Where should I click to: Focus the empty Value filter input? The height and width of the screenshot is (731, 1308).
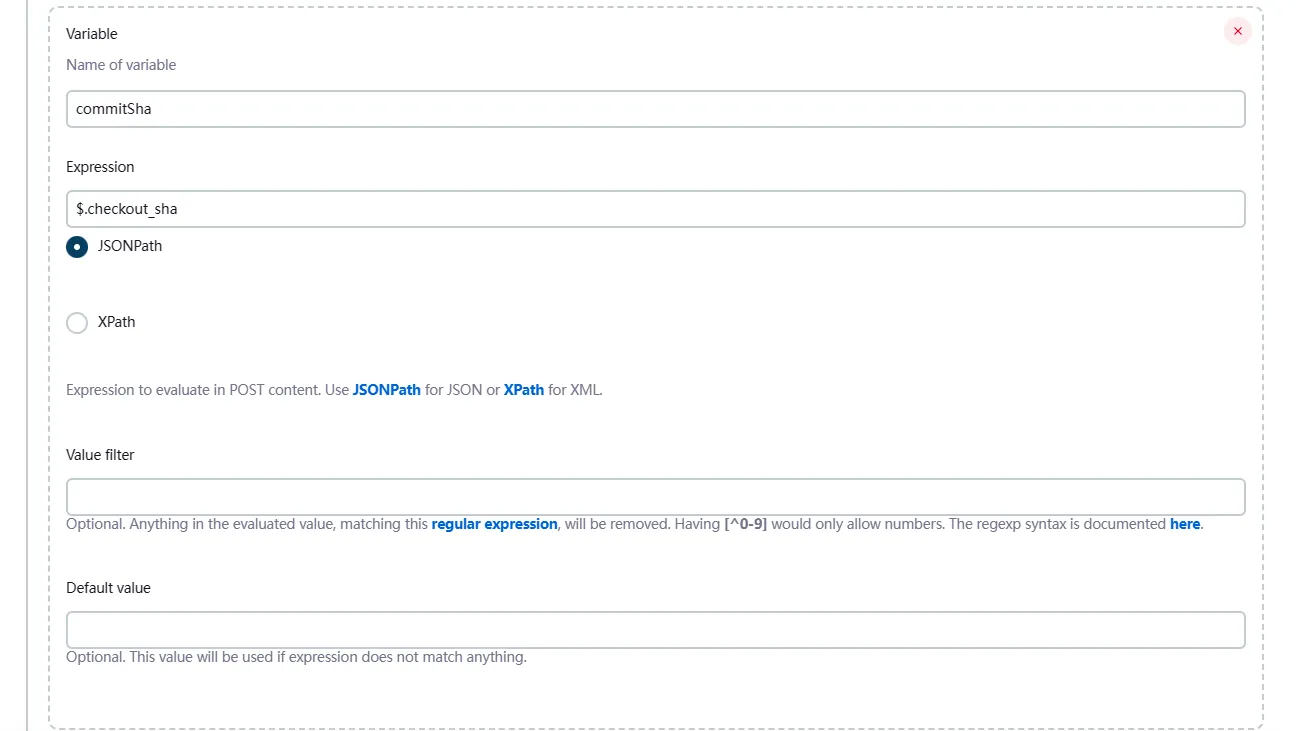656,497
